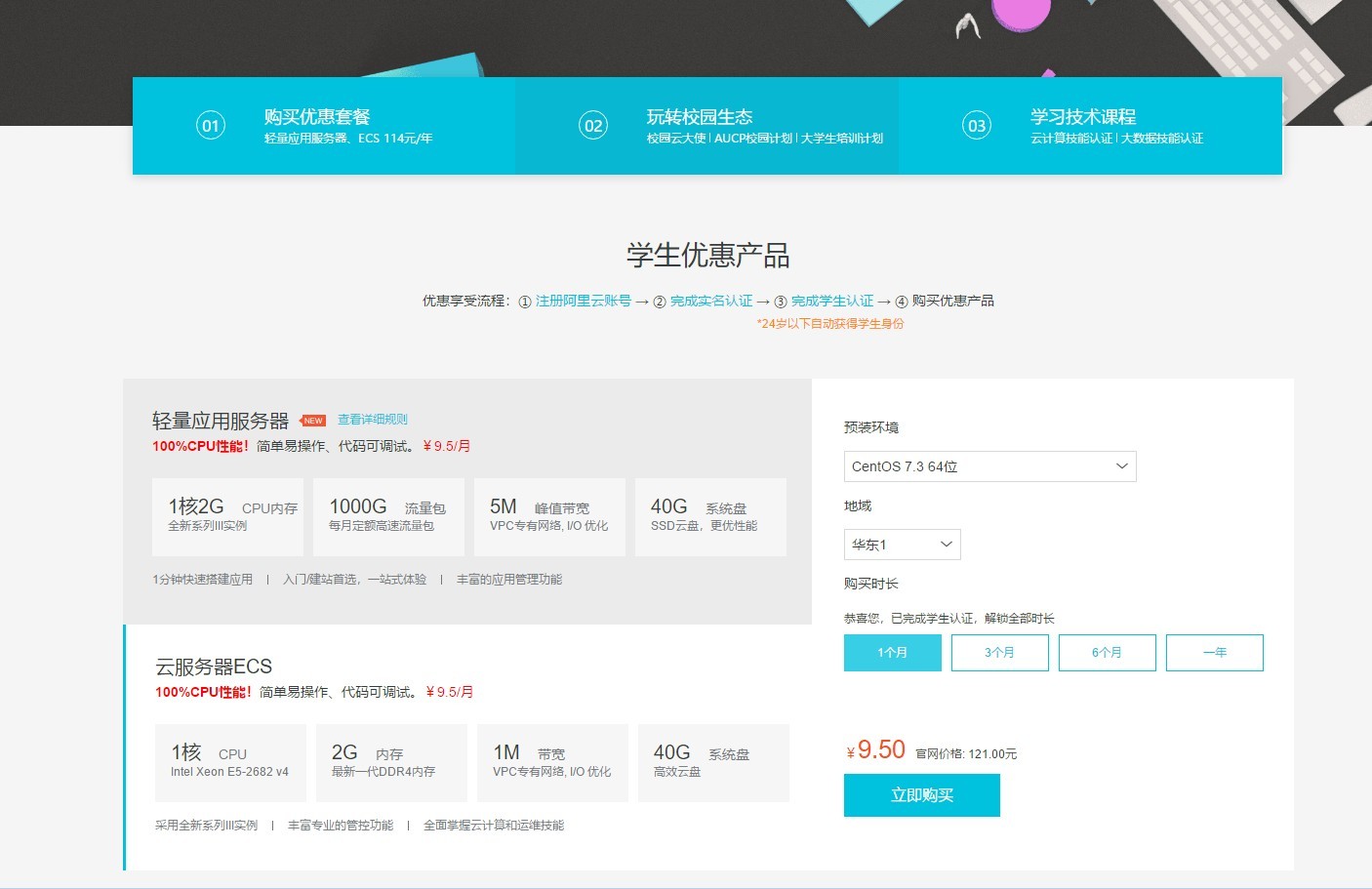Click the 01 step circle icon

click(x=211, y=125)
